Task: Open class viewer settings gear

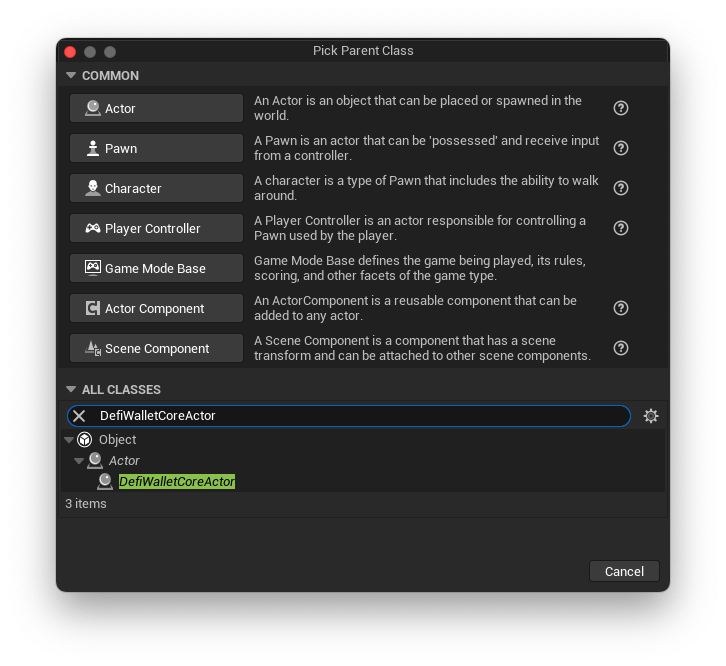Action: [651, 416]
